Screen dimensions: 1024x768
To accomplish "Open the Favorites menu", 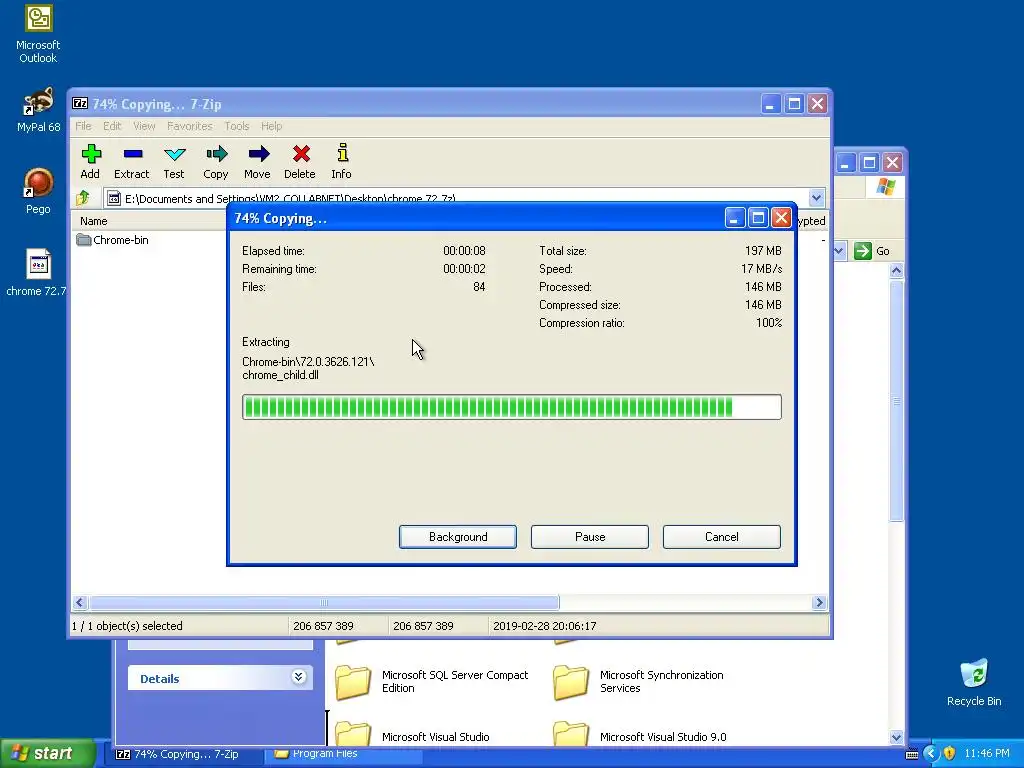I will point(189,126).
